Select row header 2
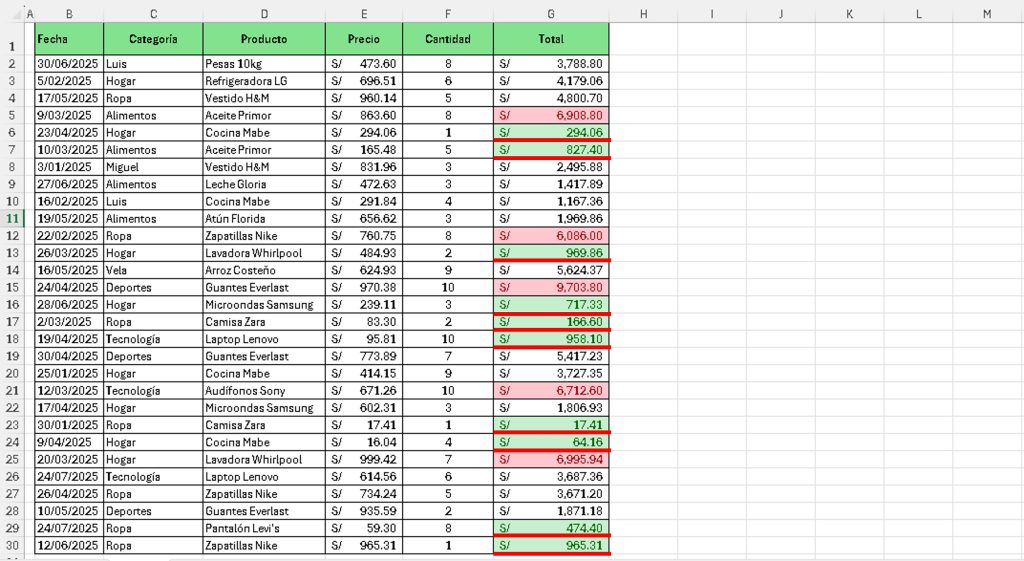The image size is (1024, 561). pos(12,64)
